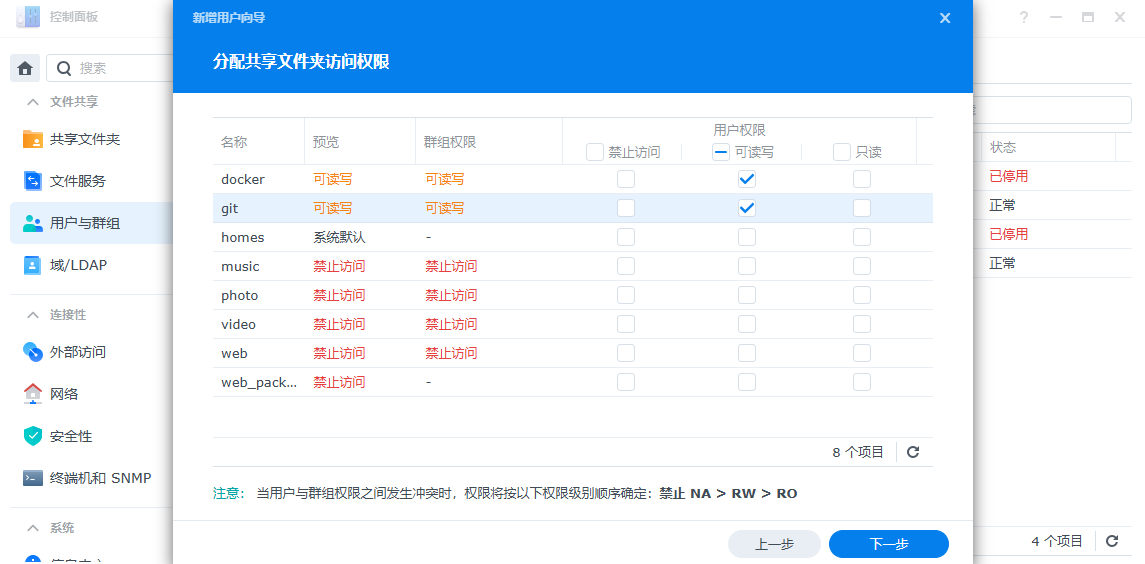This screenshot has height=564, width=1145.
Task: Select 用户与群组 in the sidebar
Action: click(85, 223)
